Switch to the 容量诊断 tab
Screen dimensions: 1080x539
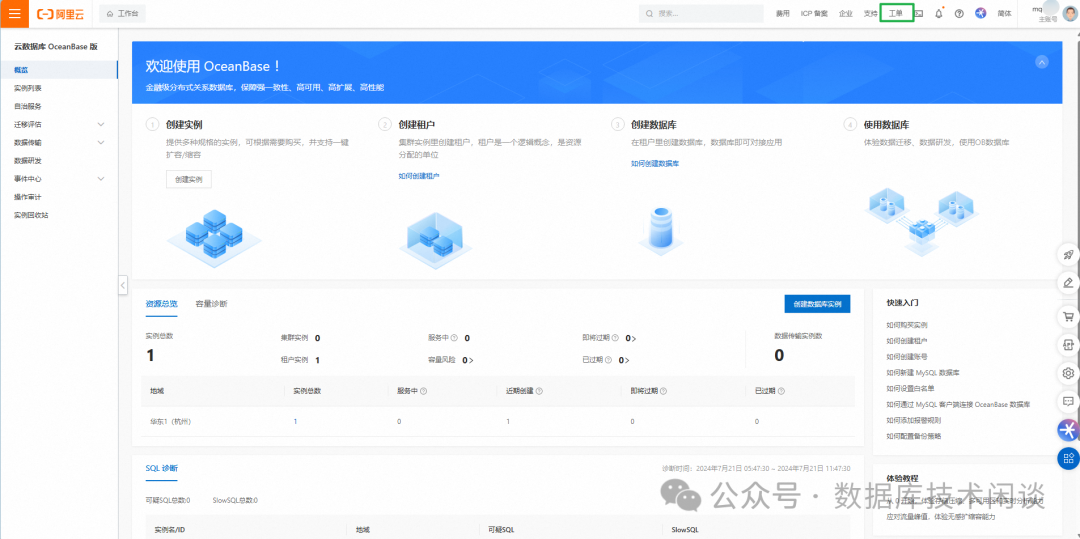coord(211,304)
